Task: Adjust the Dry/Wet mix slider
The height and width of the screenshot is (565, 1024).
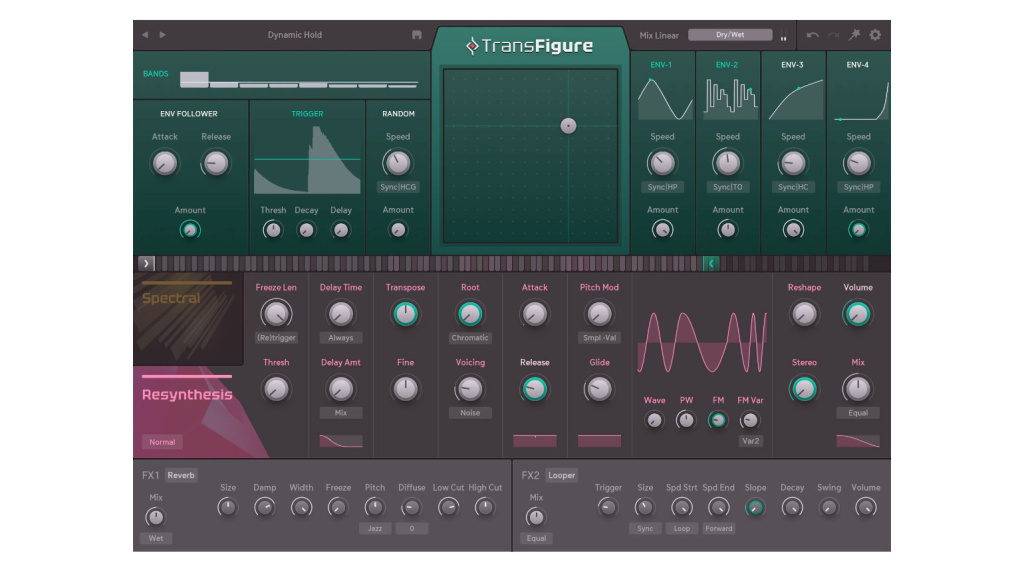Action: [730, 35]
